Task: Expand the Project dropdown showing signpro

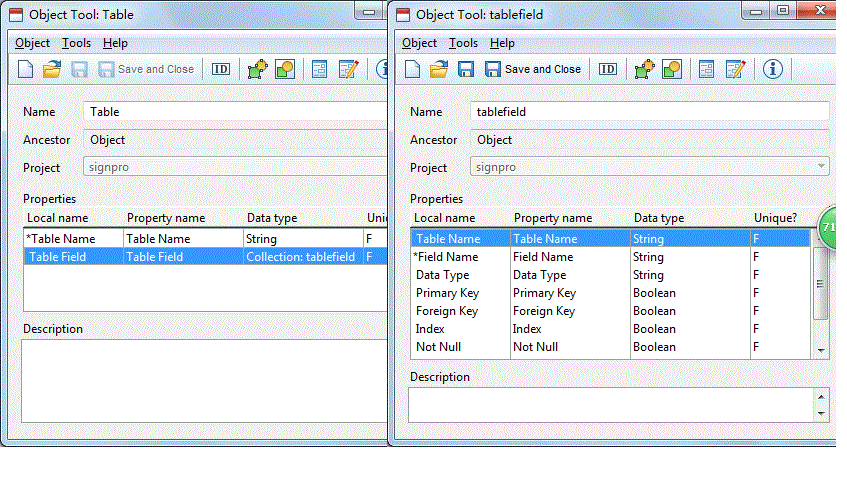Action: click(821, 167)
